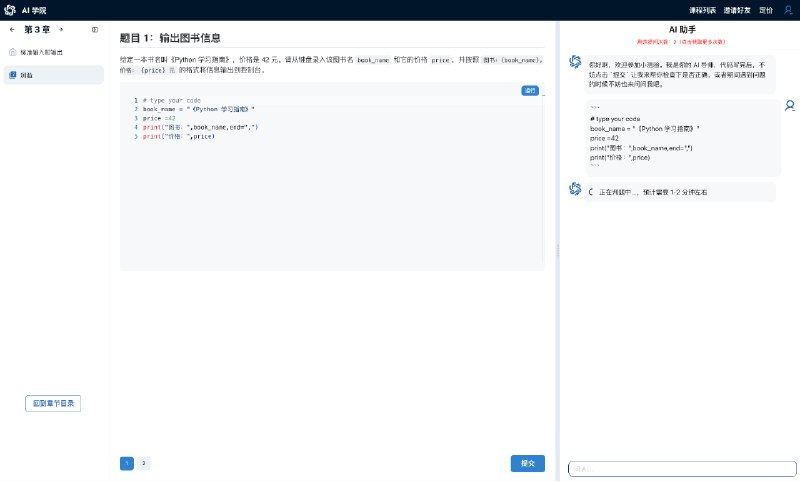
Task: Click the home icon beside 标准输入和输出
Action: coord(13,52)
